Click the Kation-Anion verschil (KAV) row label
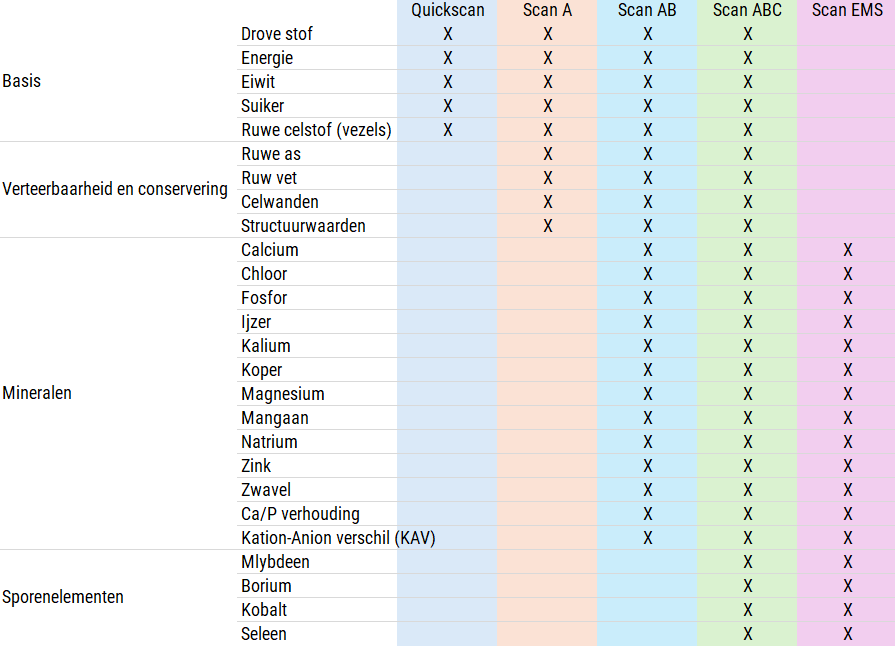The image size is (895, 646). (x=338, y=538)
